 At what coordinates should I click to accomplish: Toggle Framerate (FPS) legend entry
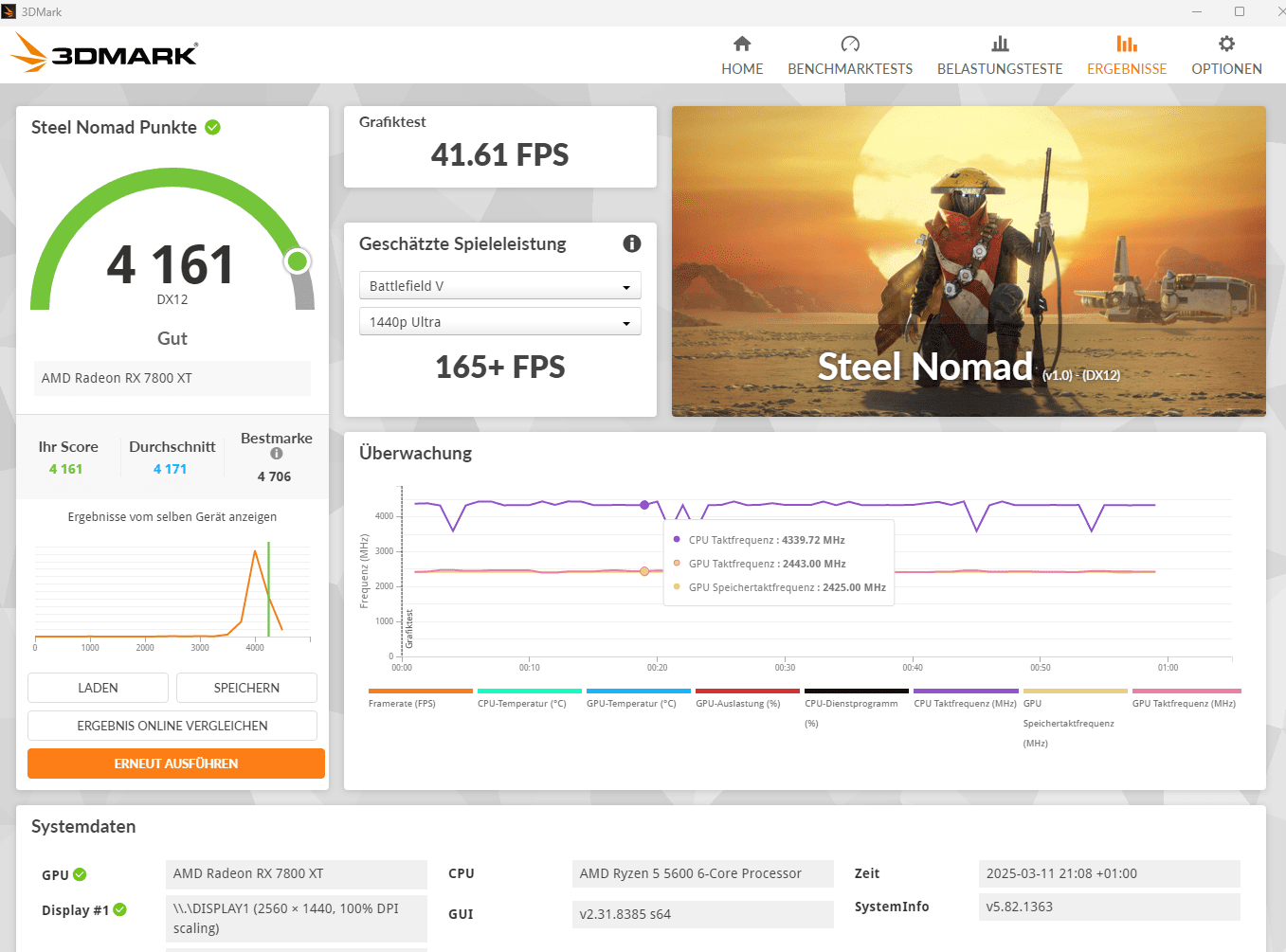click(x=420, y=699)
